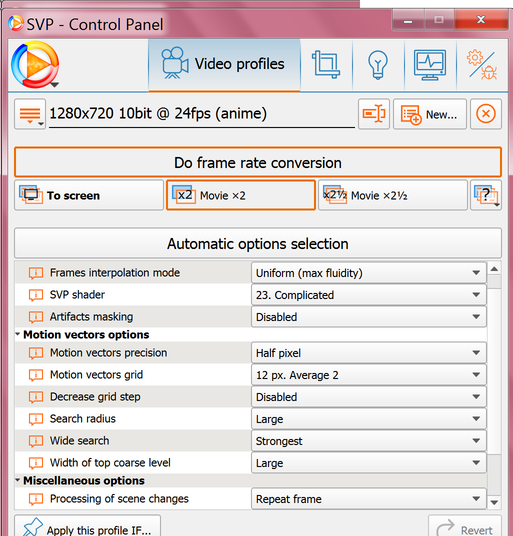Viewport: 513px width, 536px height.
Task: Click the pin icon on Apply this profile
Action: click(x=32, y=527)
